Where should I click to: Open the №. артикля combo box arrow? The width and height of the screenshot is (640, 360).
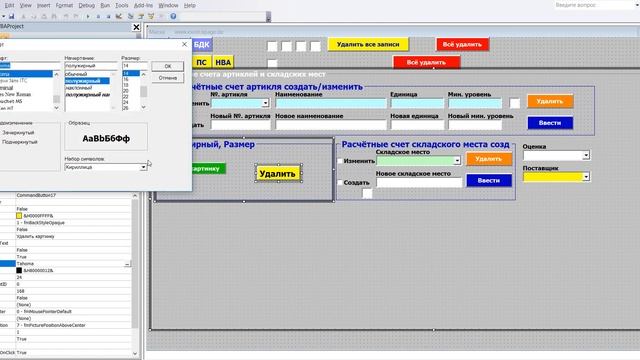click(265, 103)
